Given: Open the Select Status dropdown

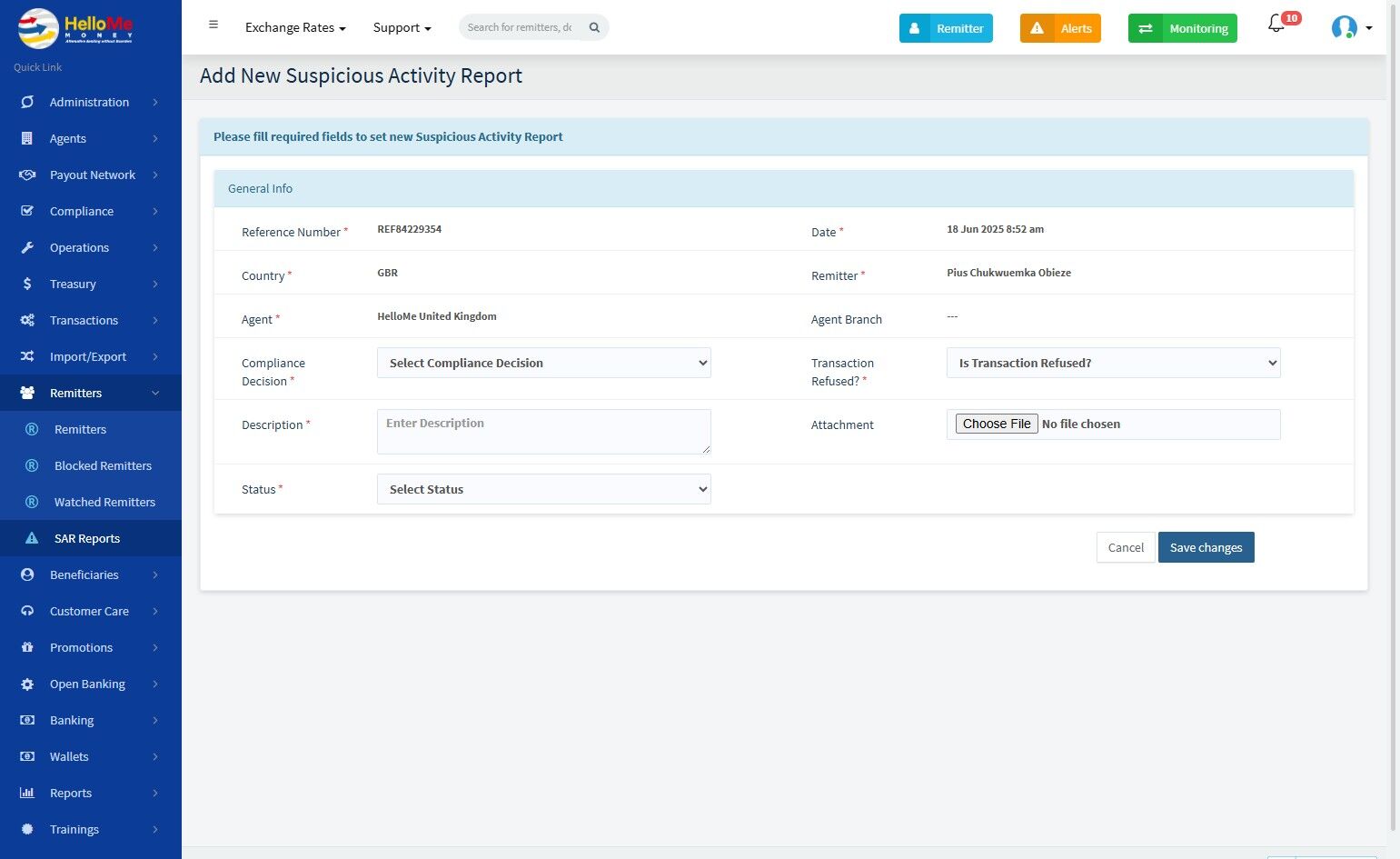Looking at the screenshot, I should point(543,489).
